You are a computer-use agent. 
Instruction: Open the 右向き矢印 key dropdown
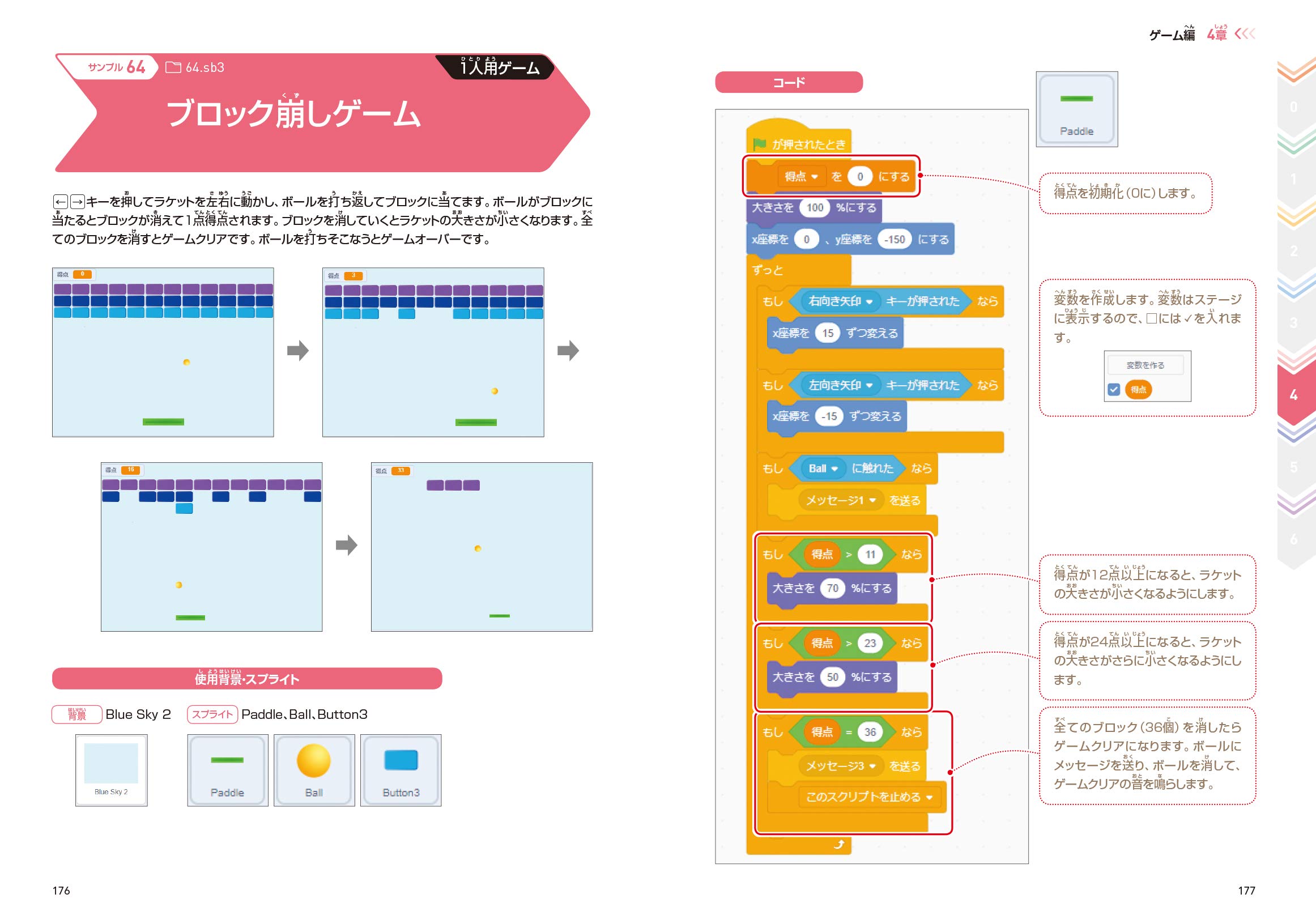click(x=869, y=301)
